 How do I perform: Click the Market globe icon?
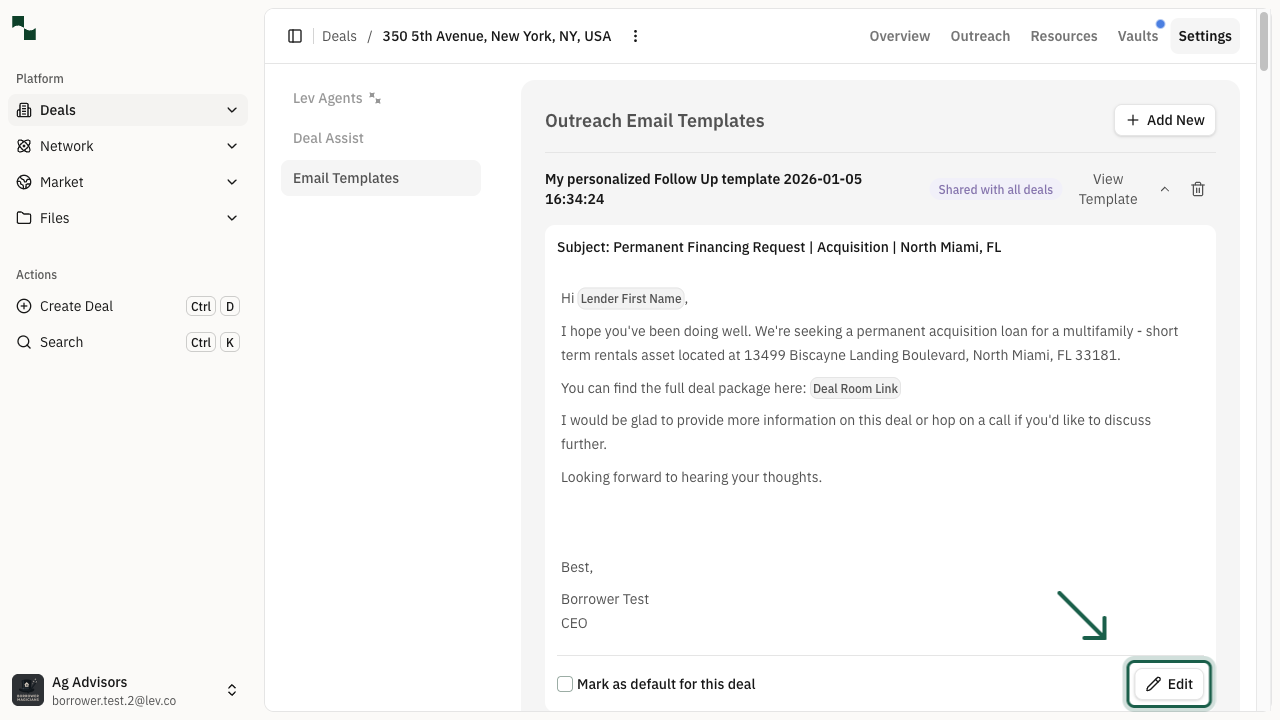pyautogui.click(x=23, y=182)
